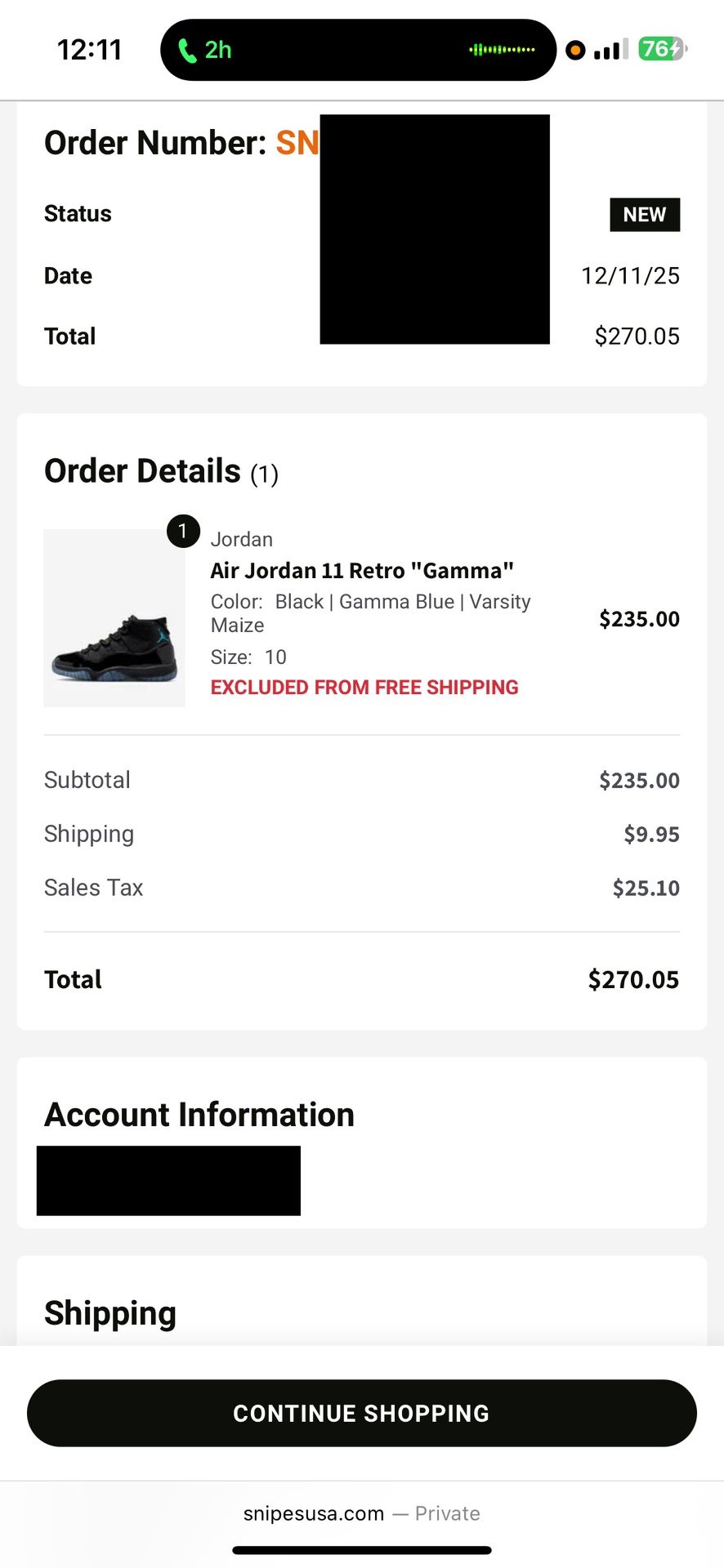Expand the Shipping section
Screen dimensions: 724x1568
(x=109, y=1312)
